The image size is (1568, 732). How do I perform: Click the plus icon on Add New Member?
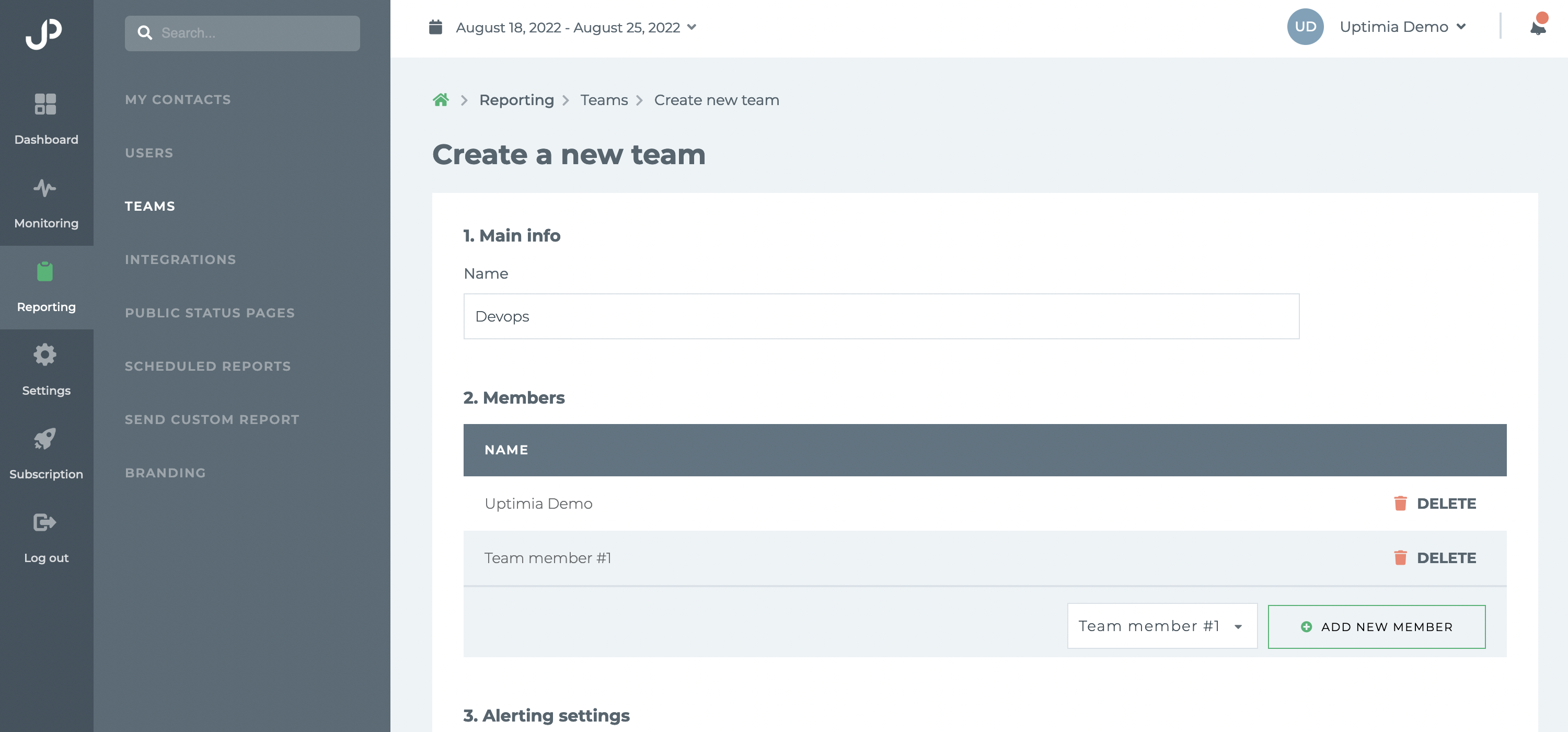point(1306,627)
